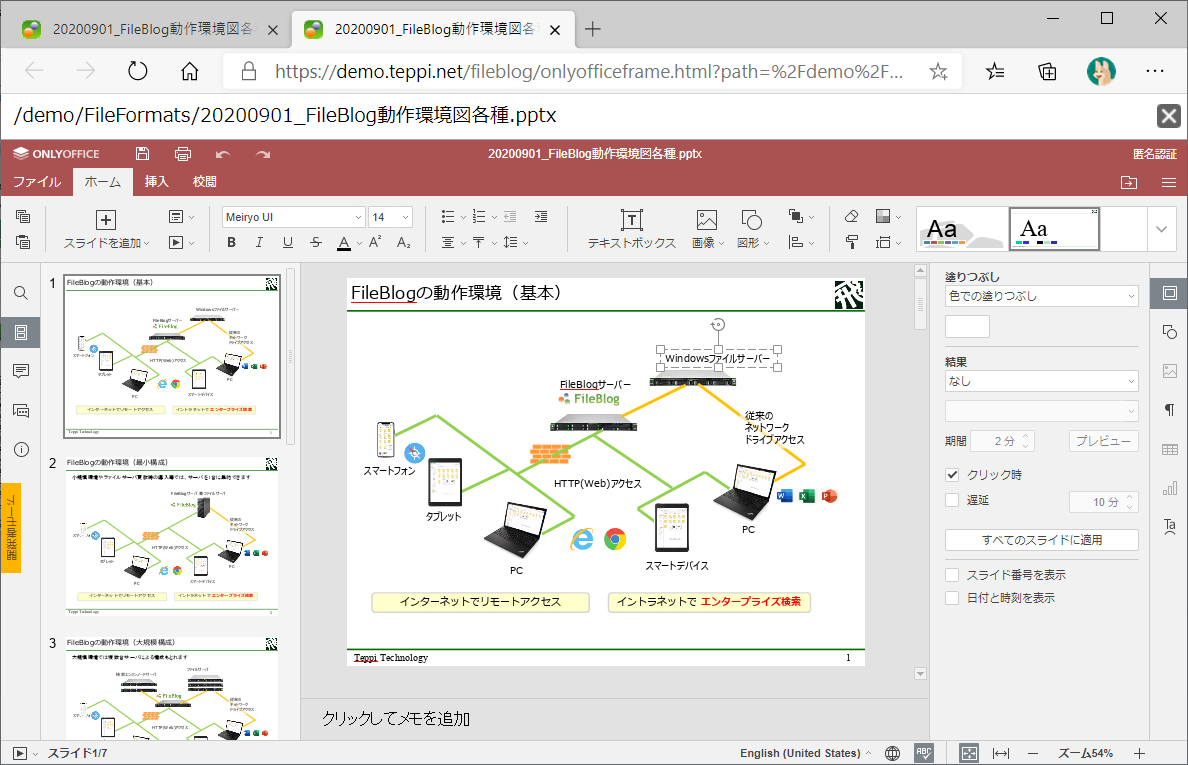Open the 塗りつぶし fill type dropdown
This screenshot has width=1188, height=765.
click(x=1042, y=296)
